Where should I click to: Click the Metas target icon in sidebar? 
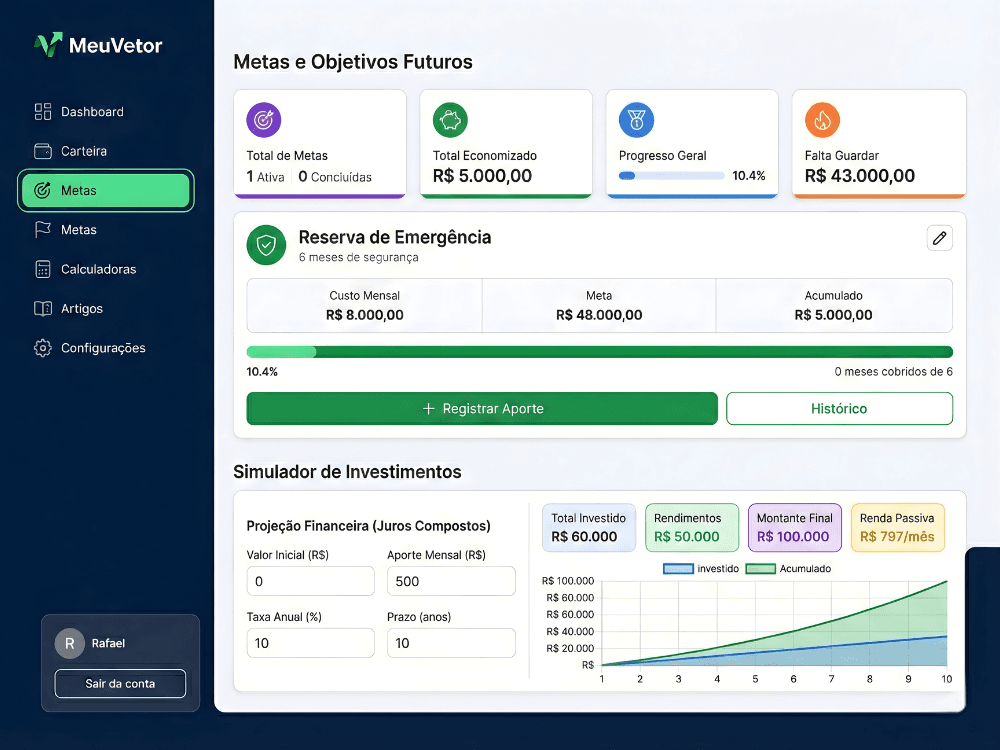point(44,190)
